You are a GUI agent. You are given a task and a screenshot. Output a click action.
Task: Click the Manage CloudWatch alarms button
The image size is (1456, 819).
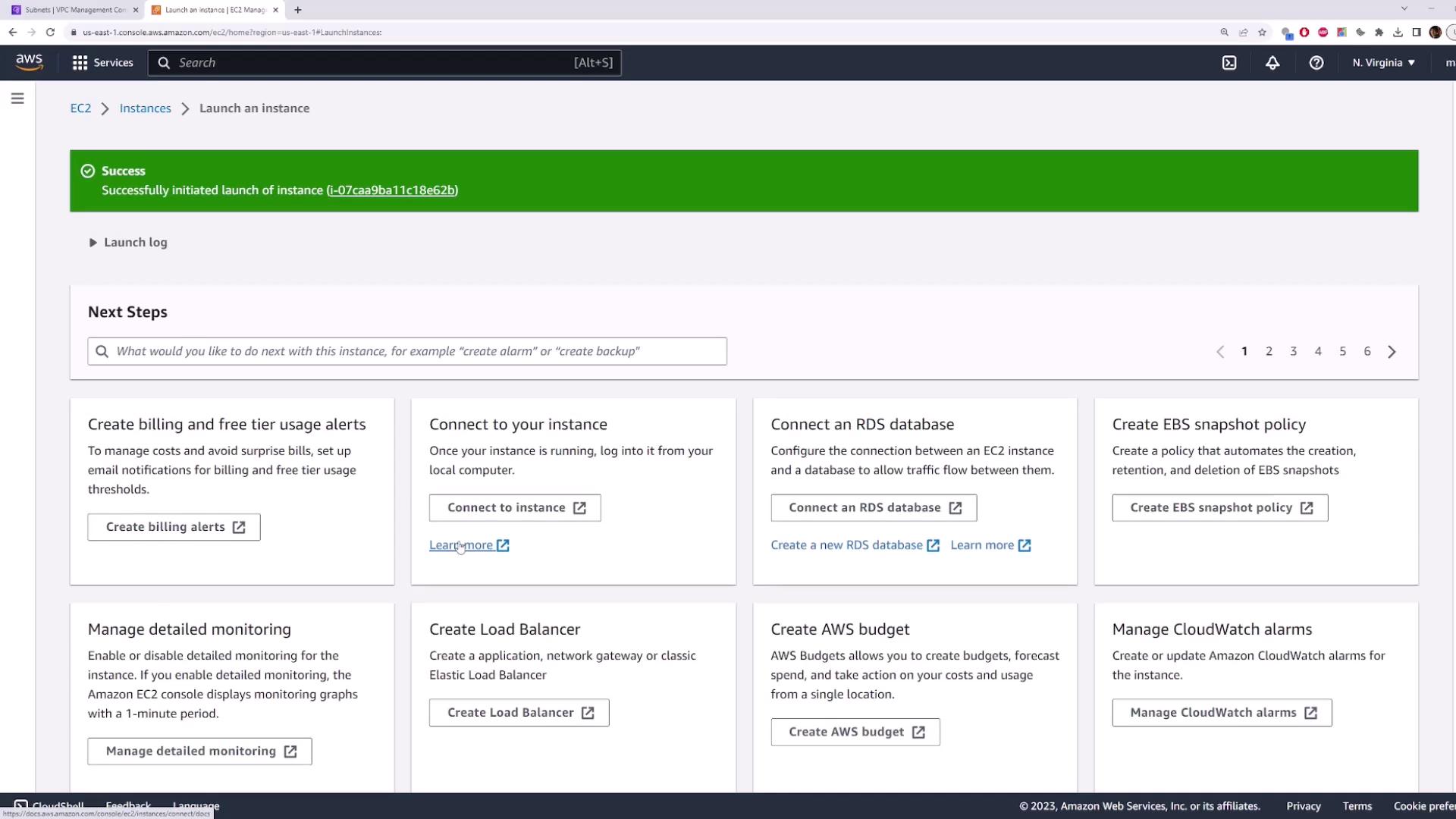(1222, 713)
